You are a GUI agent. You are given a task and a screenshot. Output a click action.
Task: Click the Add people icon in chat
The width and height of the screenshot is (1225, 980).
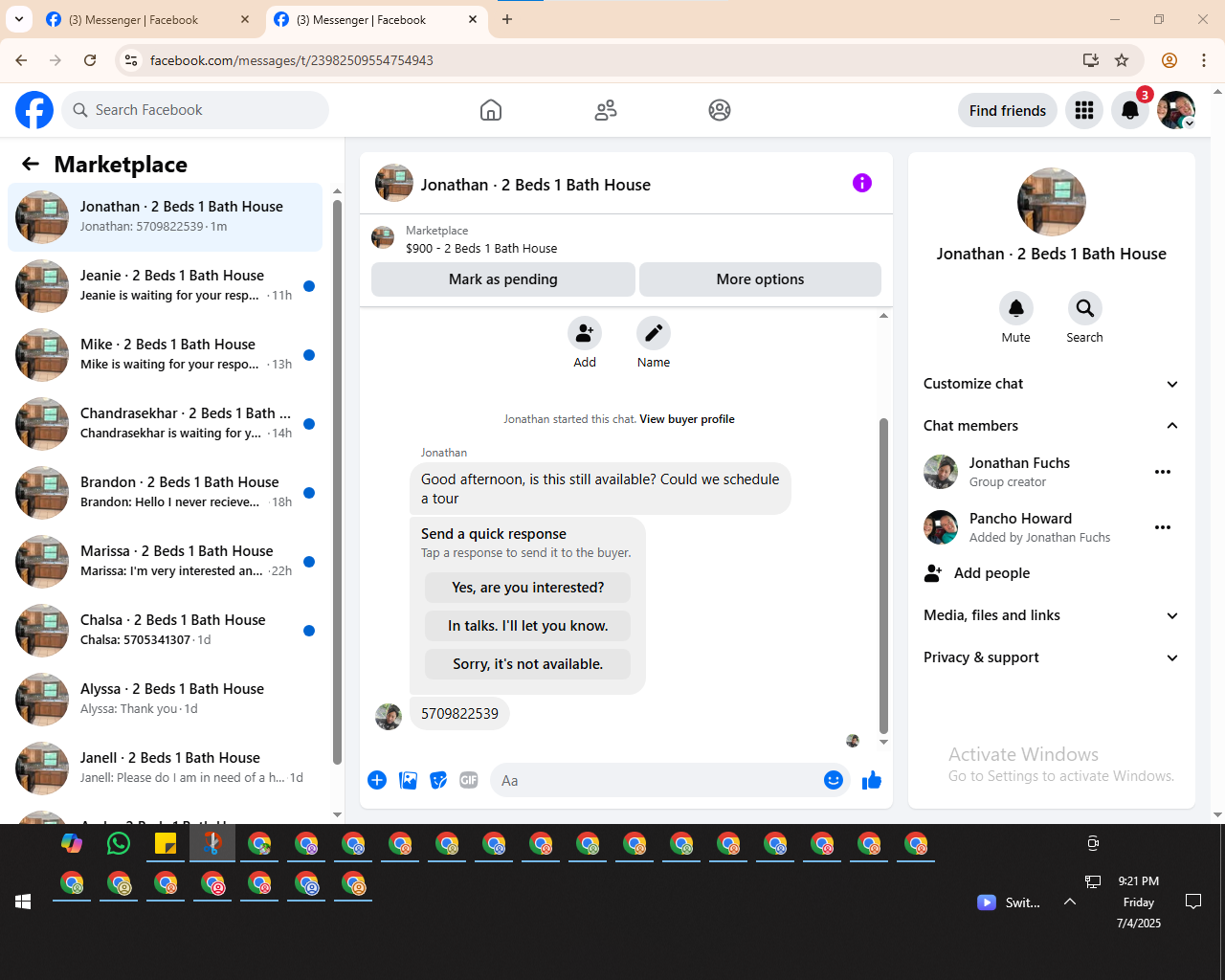coord(585,333)
